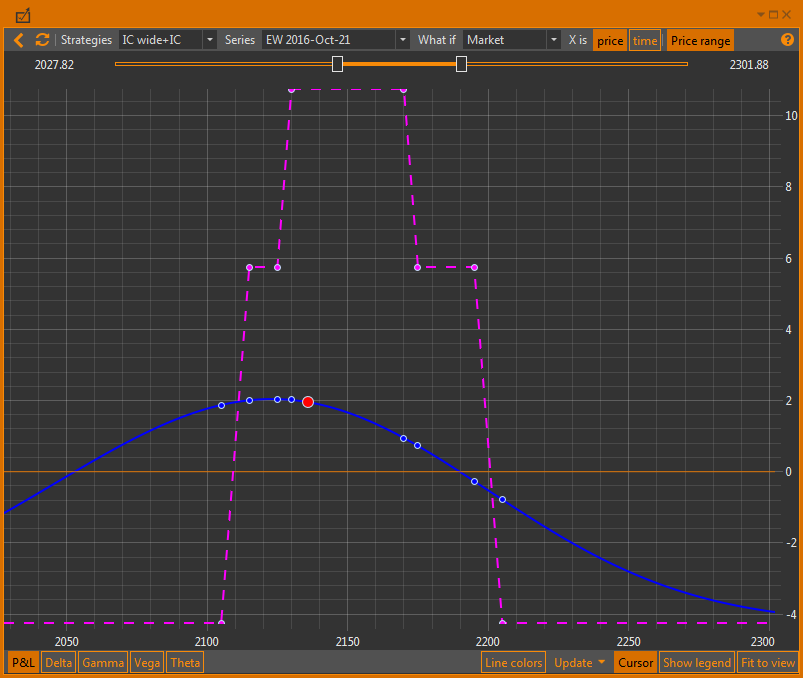Click the left price range slider handle
The height and width of the screenshot is (678, 803).
(x=337, y=64)
